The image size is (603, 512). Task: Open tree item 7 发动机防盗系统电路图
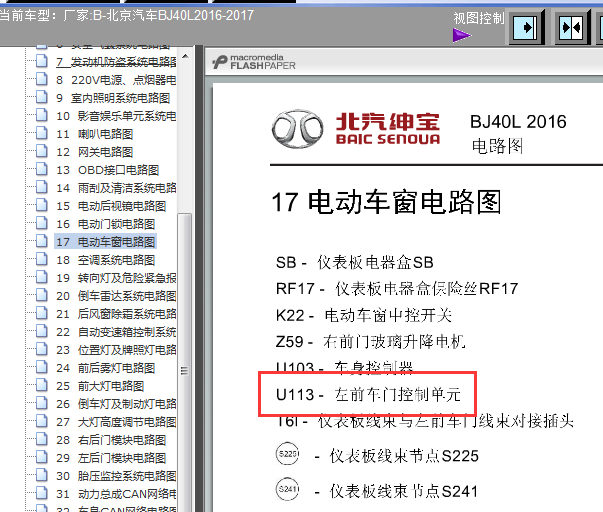116,62
